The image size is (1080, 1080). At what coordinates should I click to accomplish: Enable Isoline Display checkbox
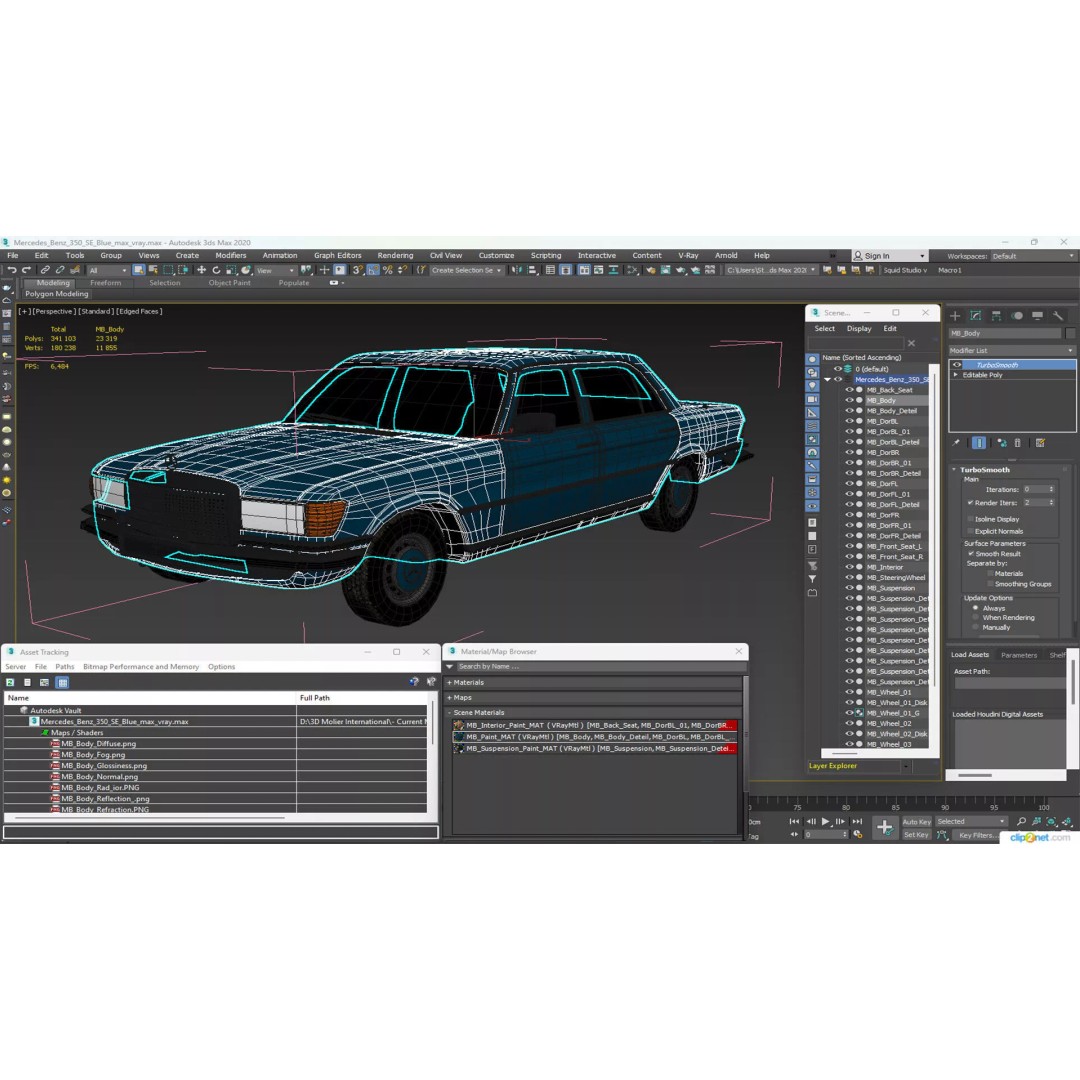970,519
